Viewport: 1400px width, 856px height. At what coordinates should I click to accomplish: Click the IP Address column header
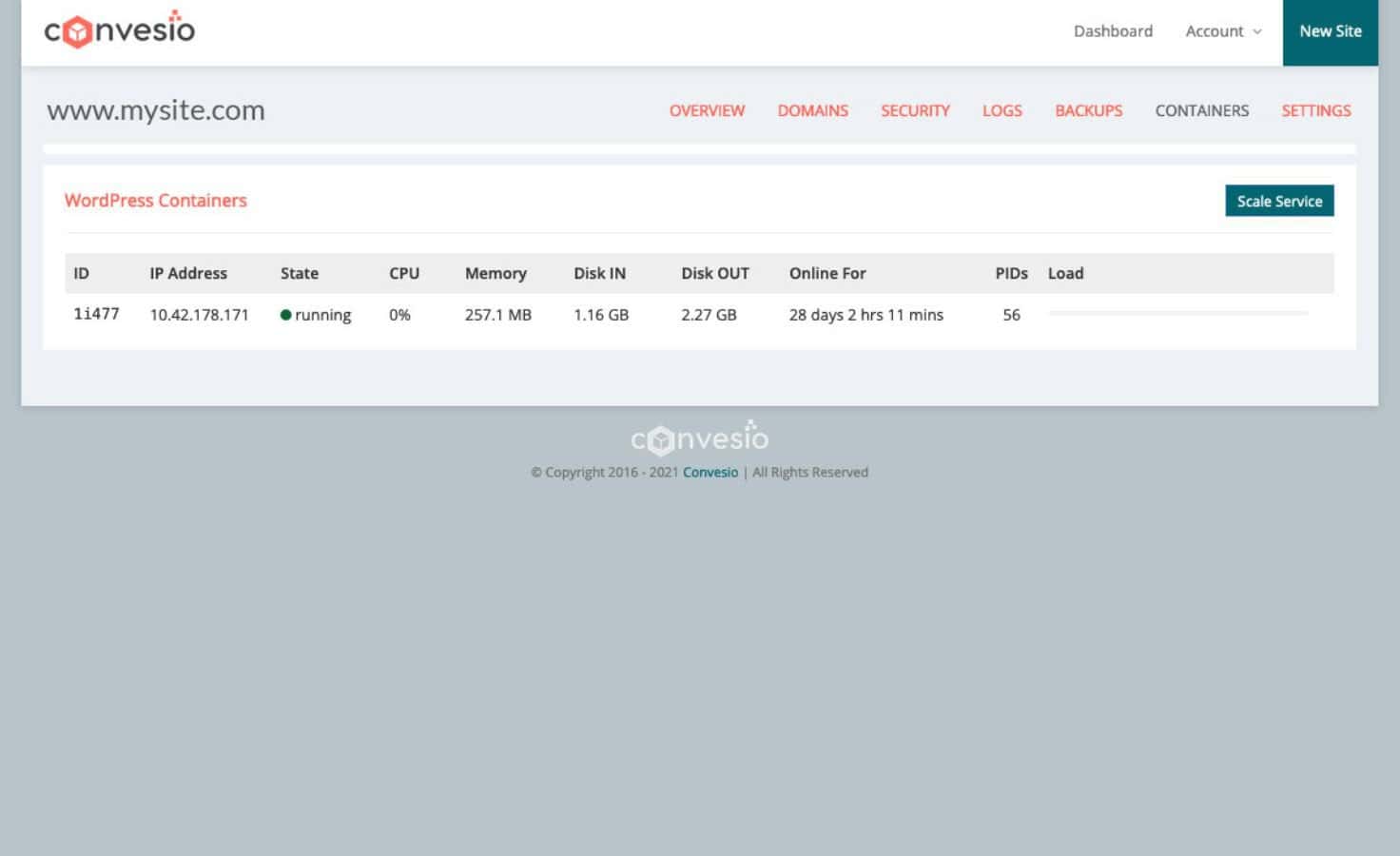(x=188, y=273)
